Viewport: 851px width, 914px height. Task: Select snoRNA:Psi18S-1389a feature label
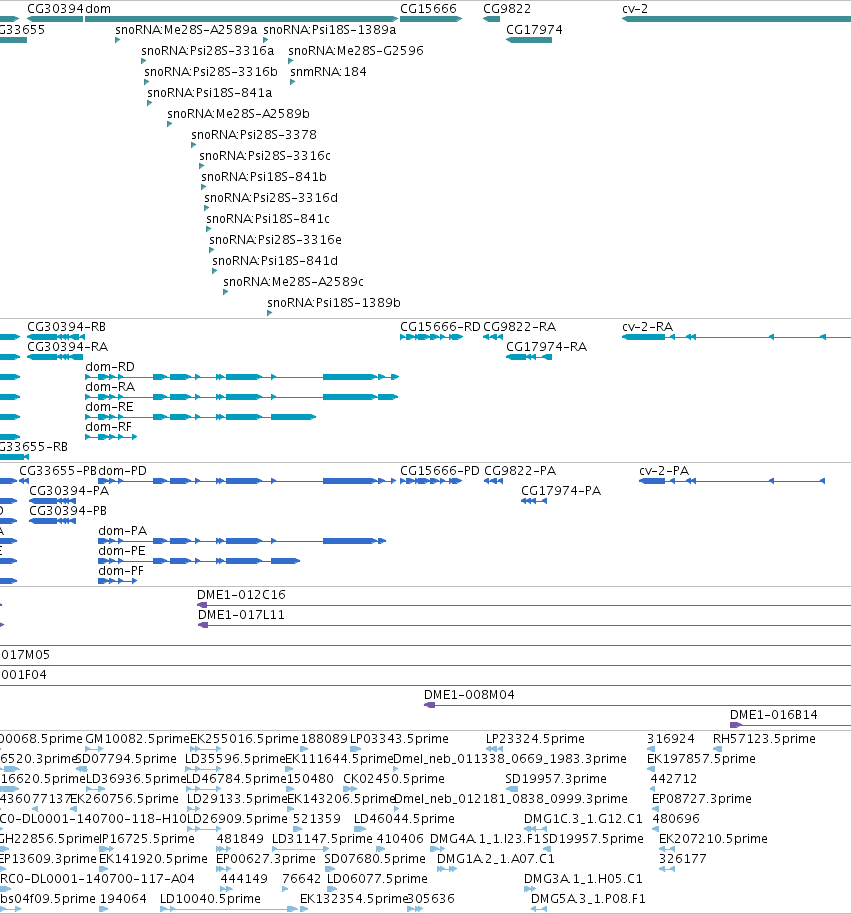coord(330,30)
